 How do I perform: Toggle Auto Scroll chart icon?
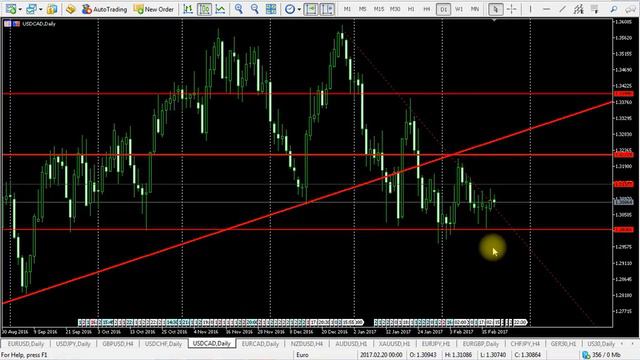point(311,9)
